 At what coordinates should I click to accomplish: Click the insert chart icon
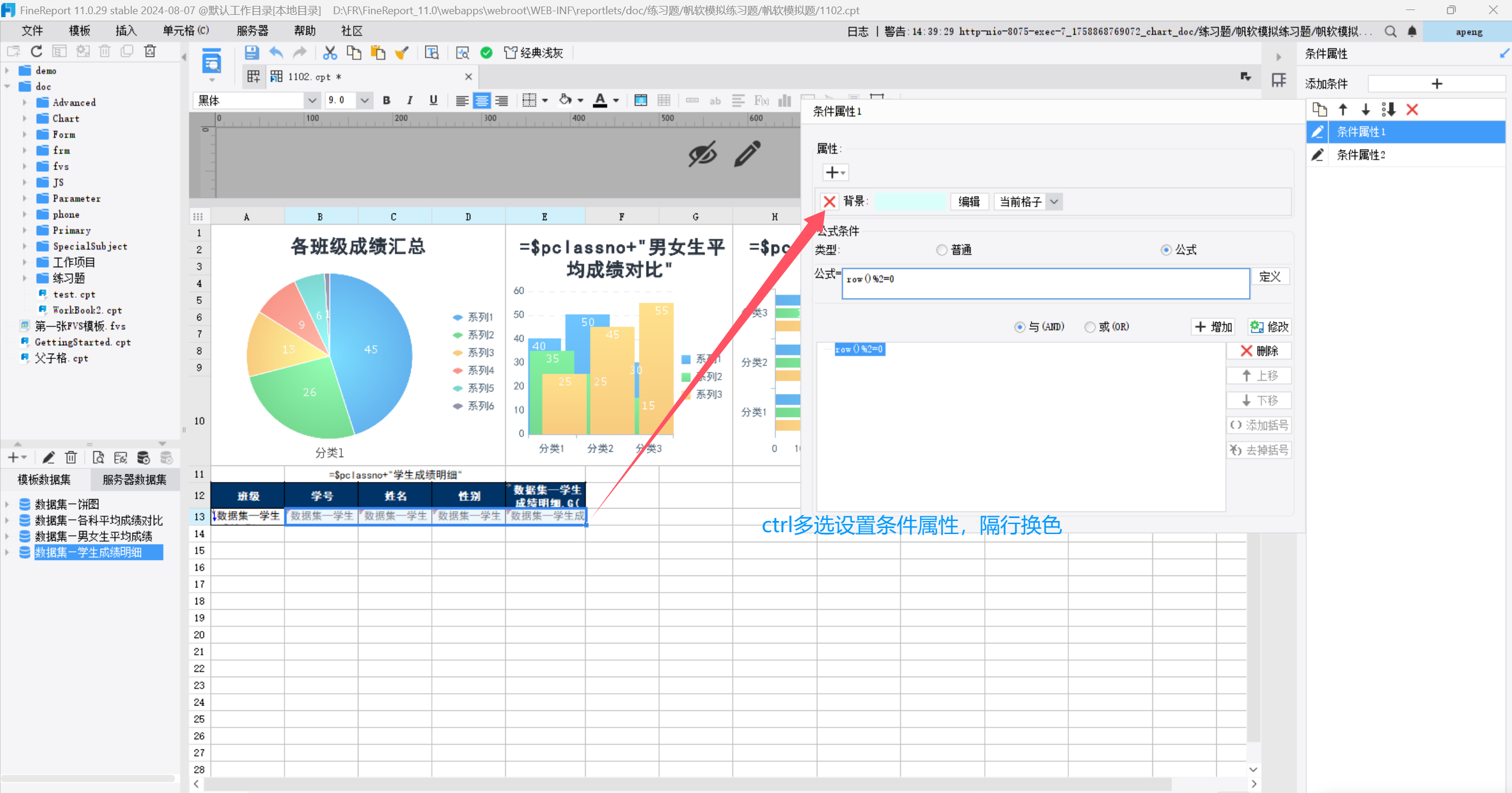(784, 101)
